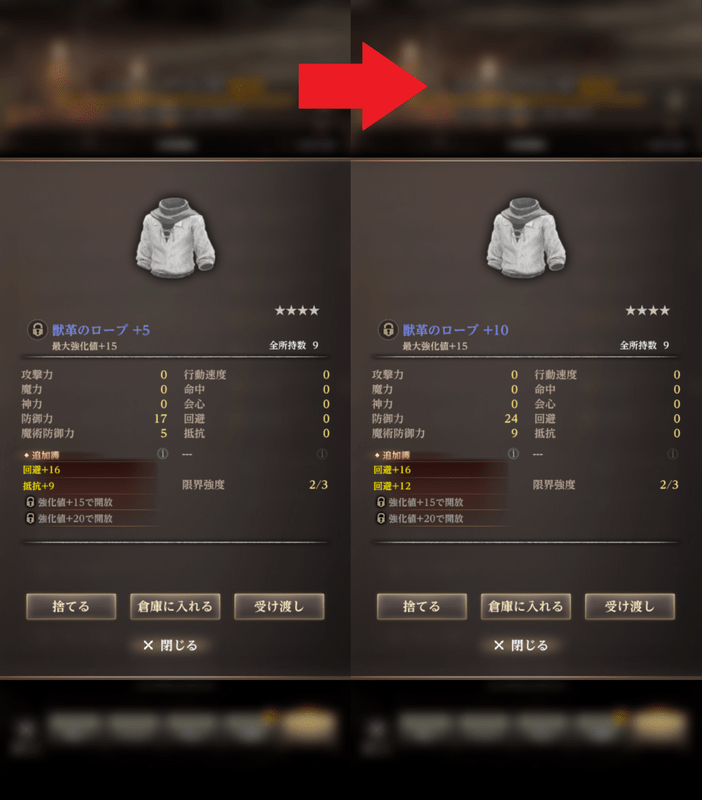702x800 pixels.
Task: Select the 抵抗+9 bonus effect row
Action: coord(90,486)
